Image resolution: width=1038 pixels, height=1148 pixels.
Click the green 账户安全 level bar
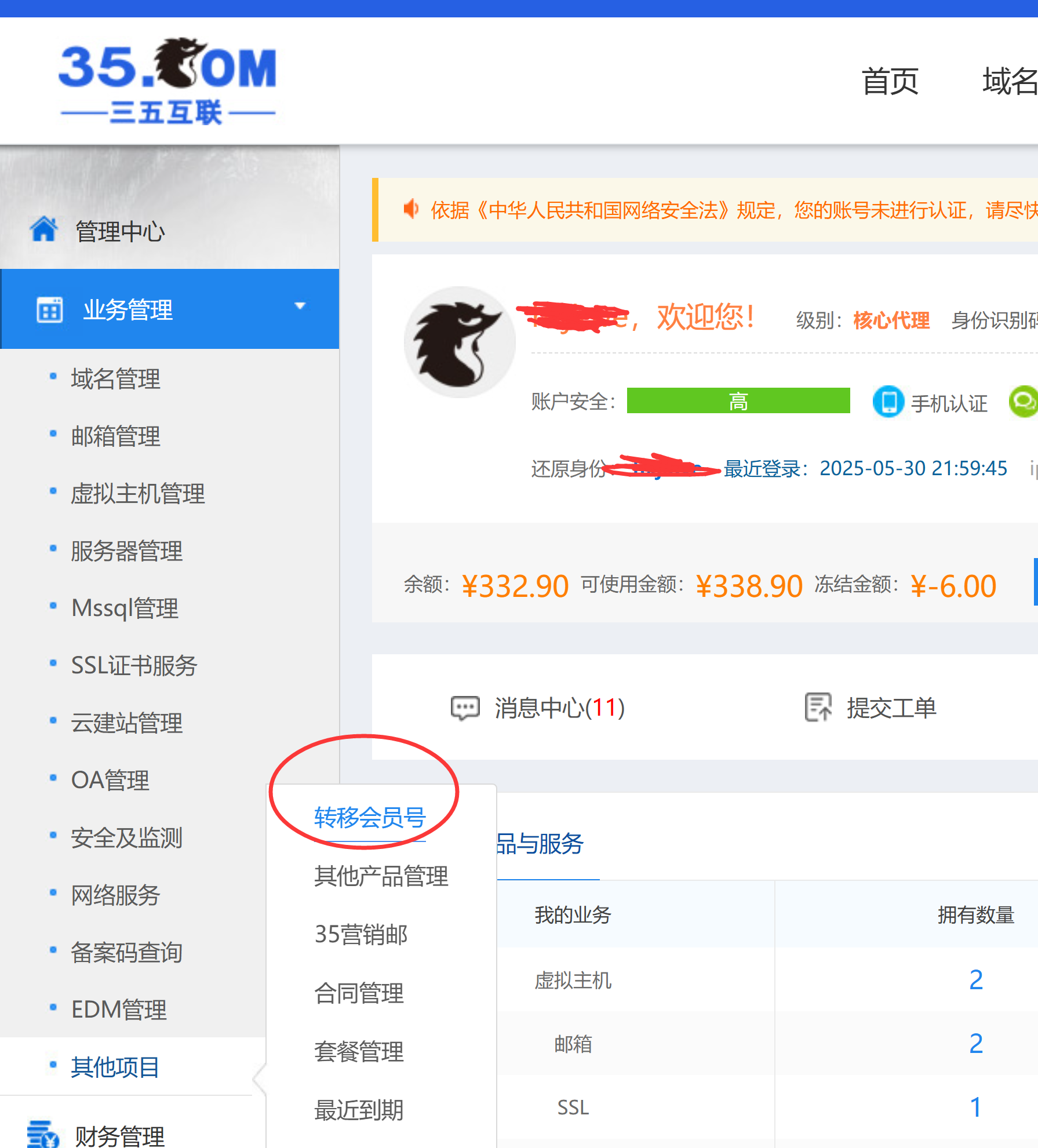(x=738, y=401)
